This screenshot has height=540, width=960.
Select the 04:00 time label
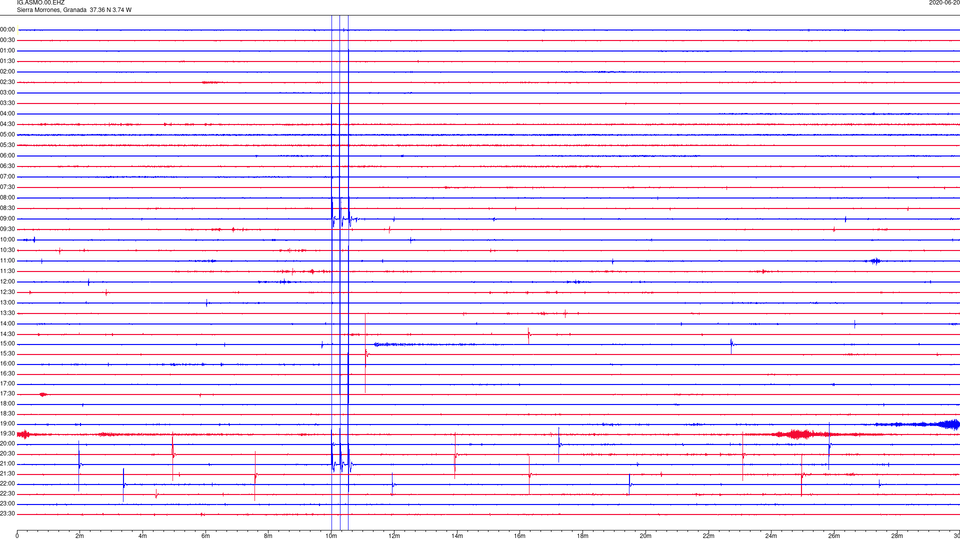click(x=8, y=113)
